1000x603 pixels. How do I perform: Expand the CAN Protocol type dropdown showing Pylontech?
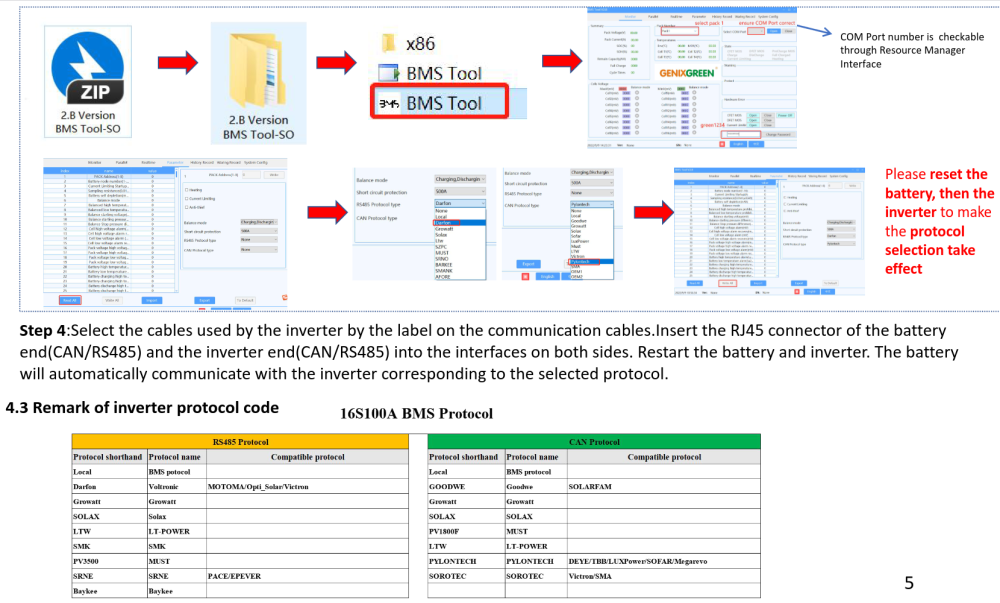[591, 205]
